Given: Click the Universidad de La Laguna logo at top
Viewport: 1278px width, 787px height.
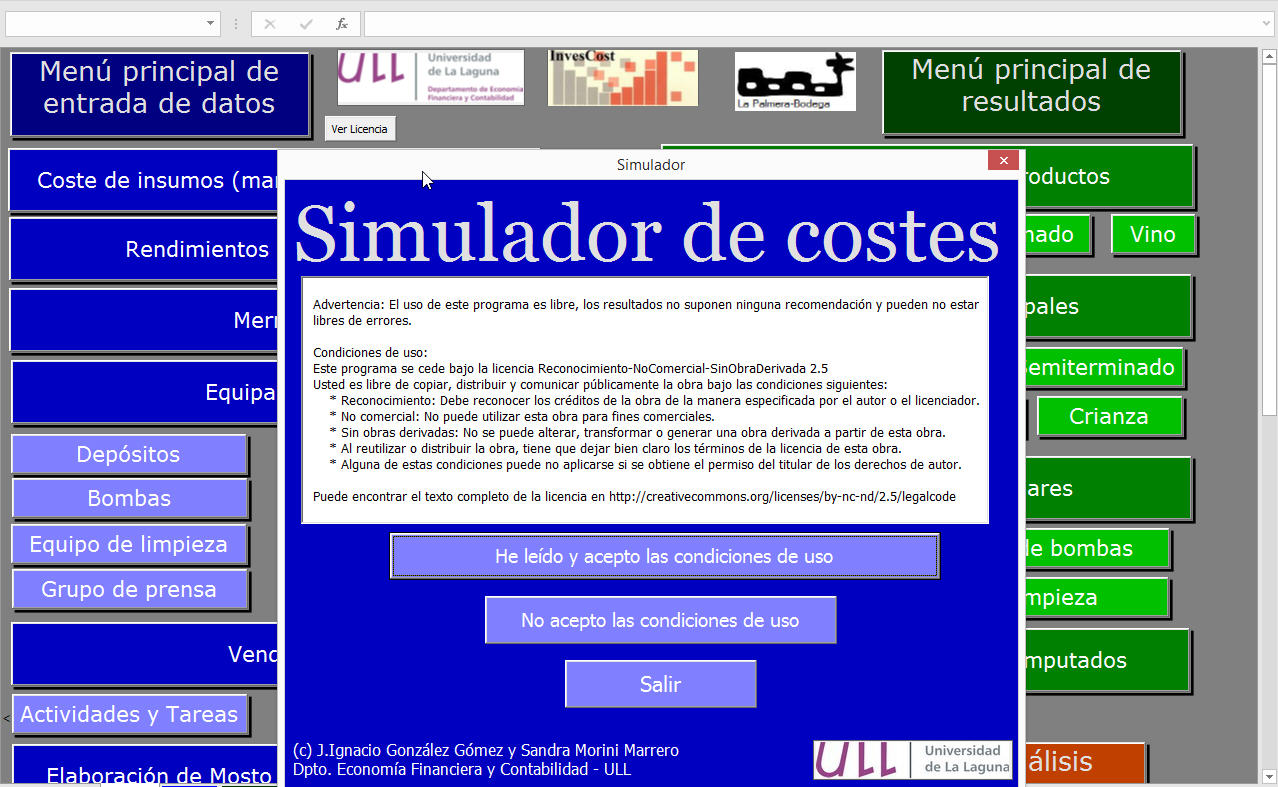Looking at the screenshot, I should point(430,78).
